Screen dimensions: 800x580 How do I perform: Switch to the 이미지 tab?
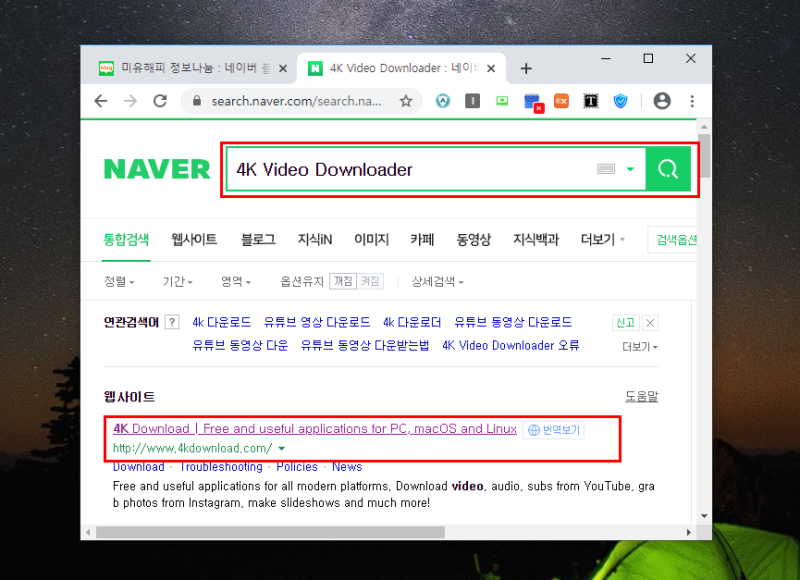(371, 239)
